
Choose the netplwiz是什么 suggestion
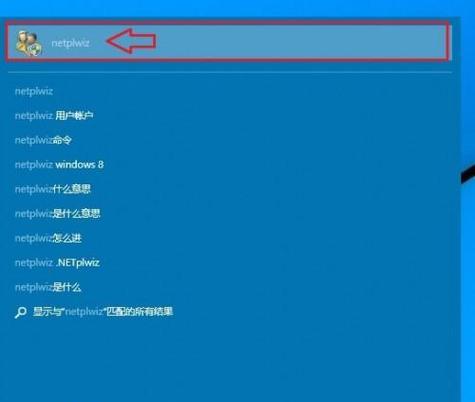pos(48,287)
